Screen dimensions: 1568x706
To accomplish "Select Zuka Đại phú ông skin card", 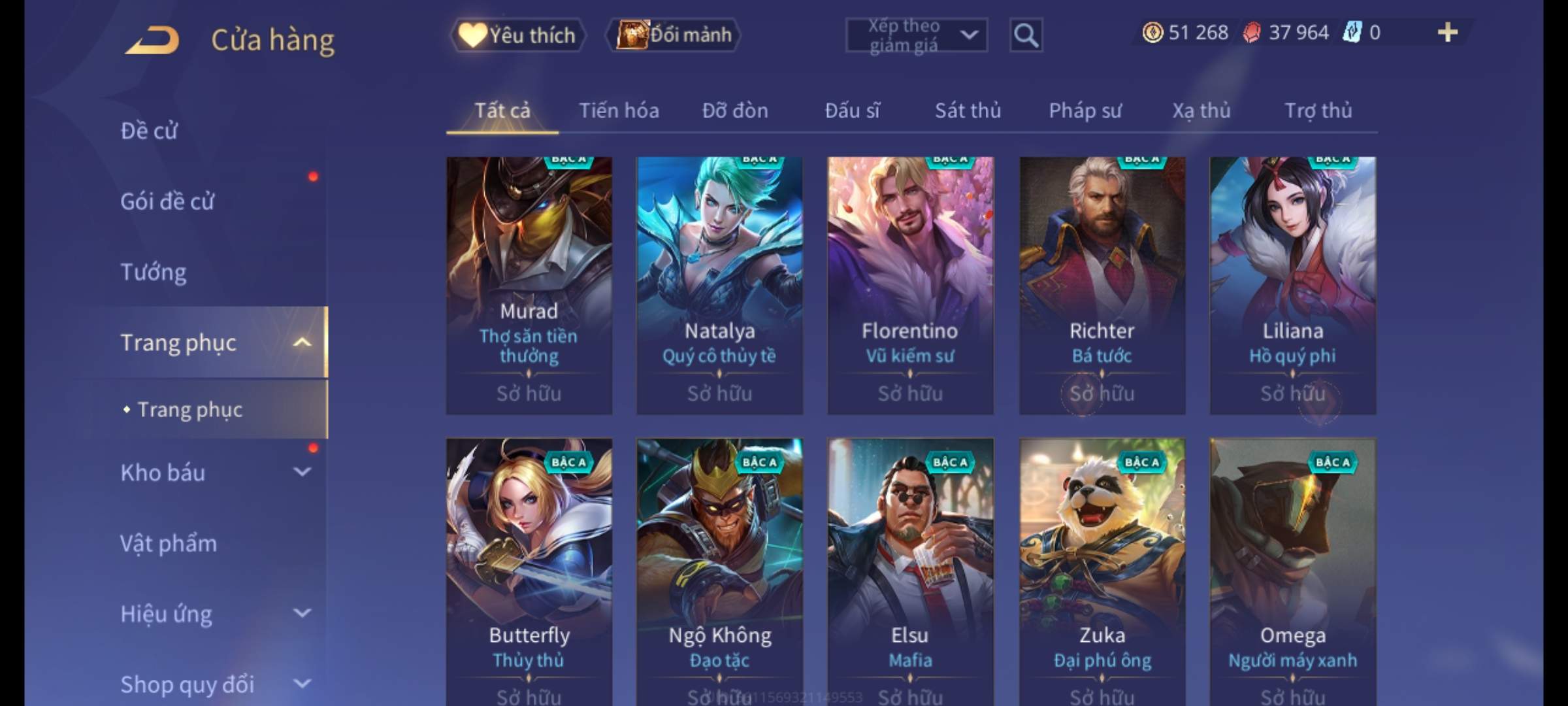I will 1102,572.
